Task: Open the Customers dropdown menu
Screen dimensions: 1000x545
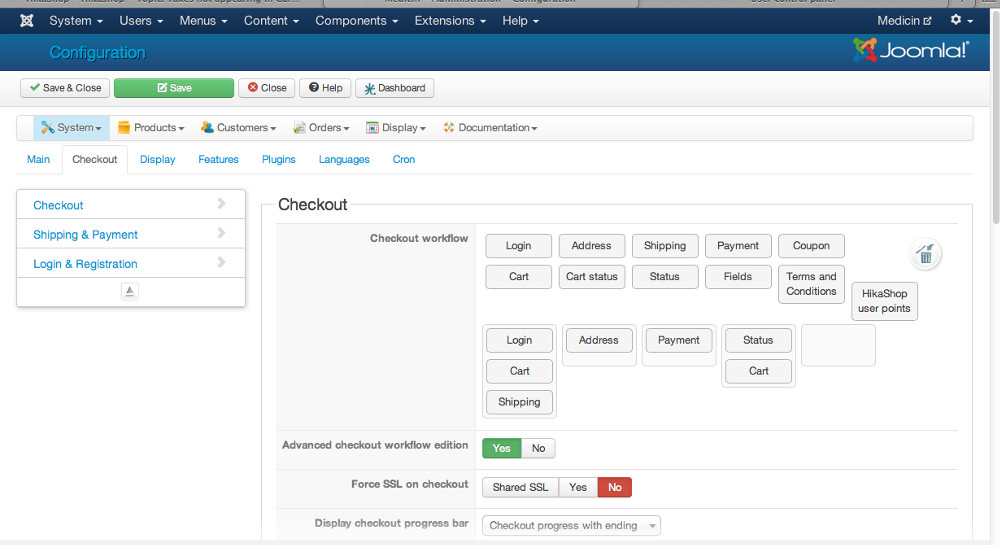Action: click(239, 127)
